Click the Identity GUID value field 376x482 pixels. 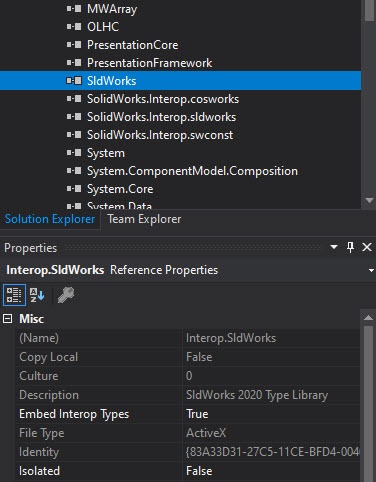click(271, 452)
